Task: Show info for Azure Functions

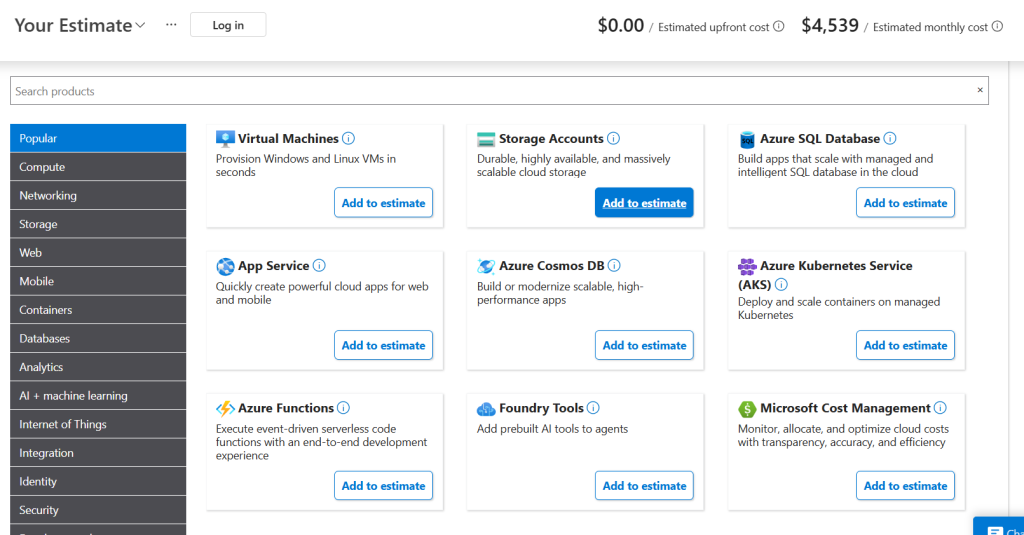Action: click(x=344, y=408)
